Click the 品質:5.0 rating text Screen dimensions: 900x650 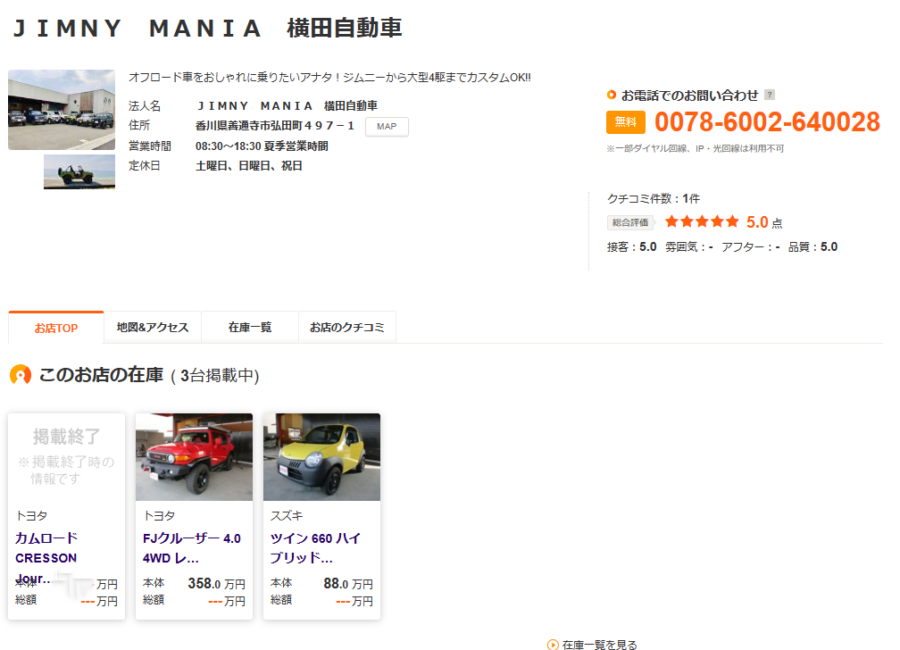[x=813, y=247]
